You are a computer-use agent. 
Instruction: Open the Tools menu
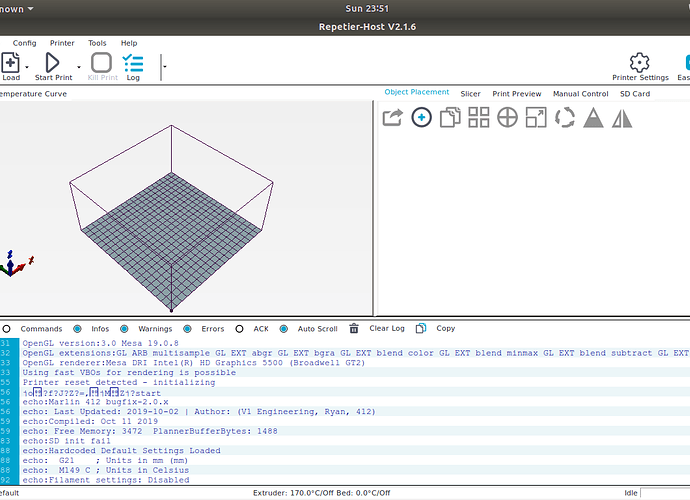click(x=97, y=43)
